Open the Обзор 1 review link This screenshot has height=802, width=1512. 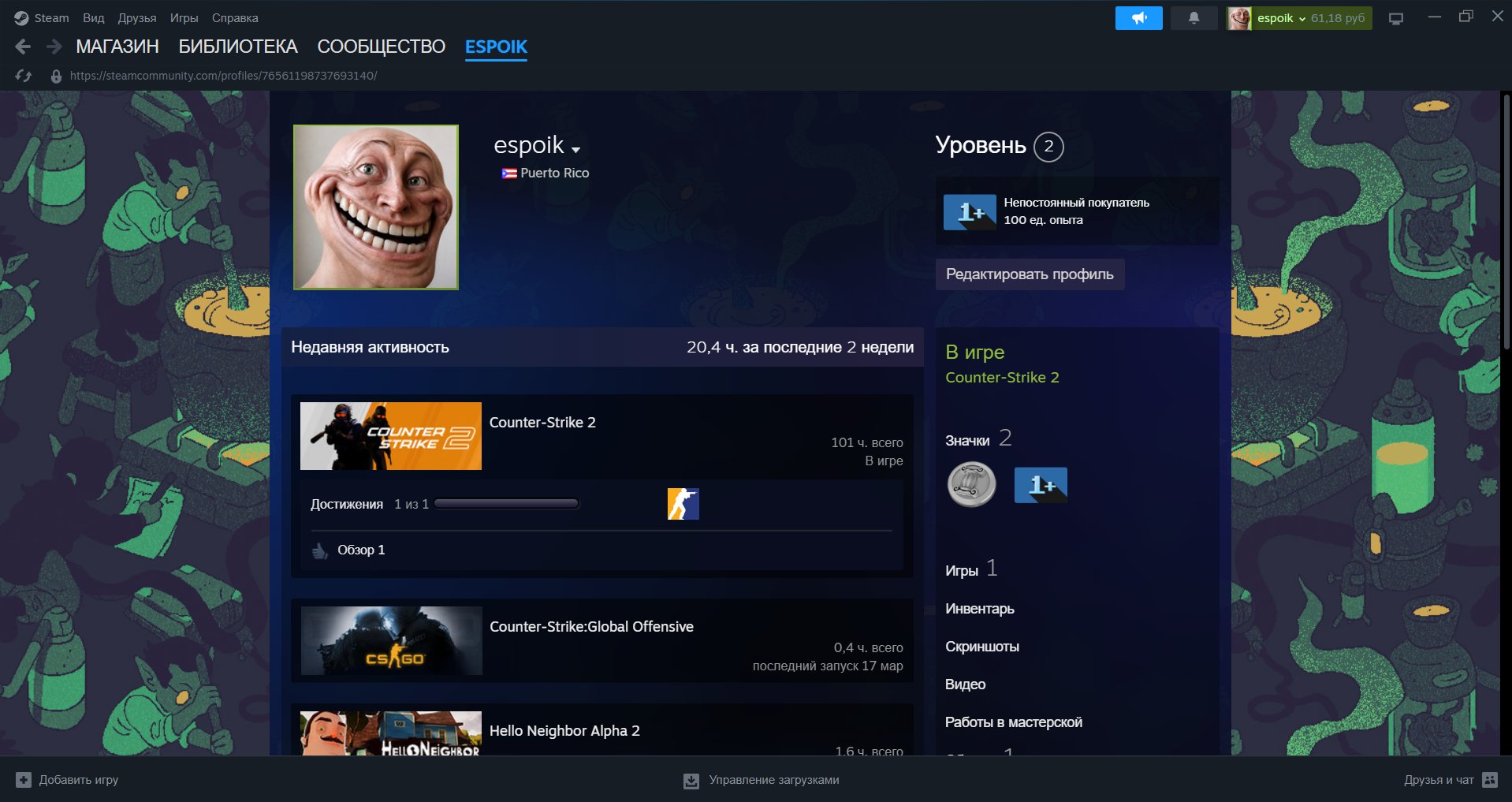(361, 550)
